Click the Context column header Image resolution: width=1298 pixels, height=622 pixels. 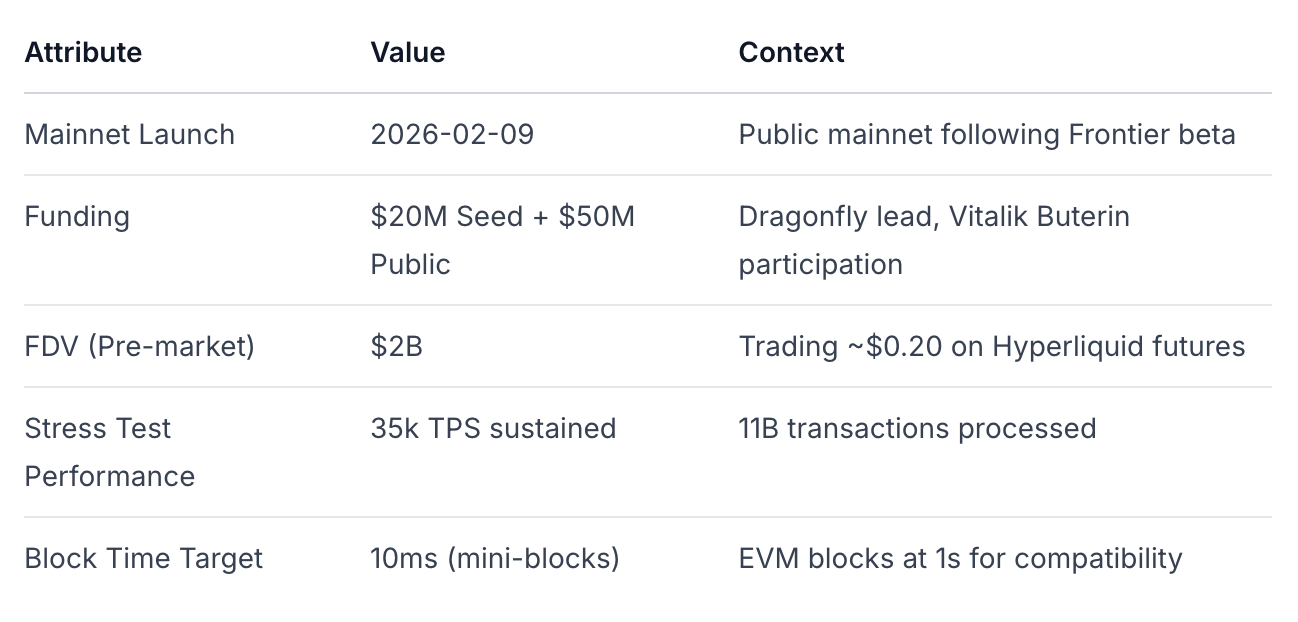[792, 52]
